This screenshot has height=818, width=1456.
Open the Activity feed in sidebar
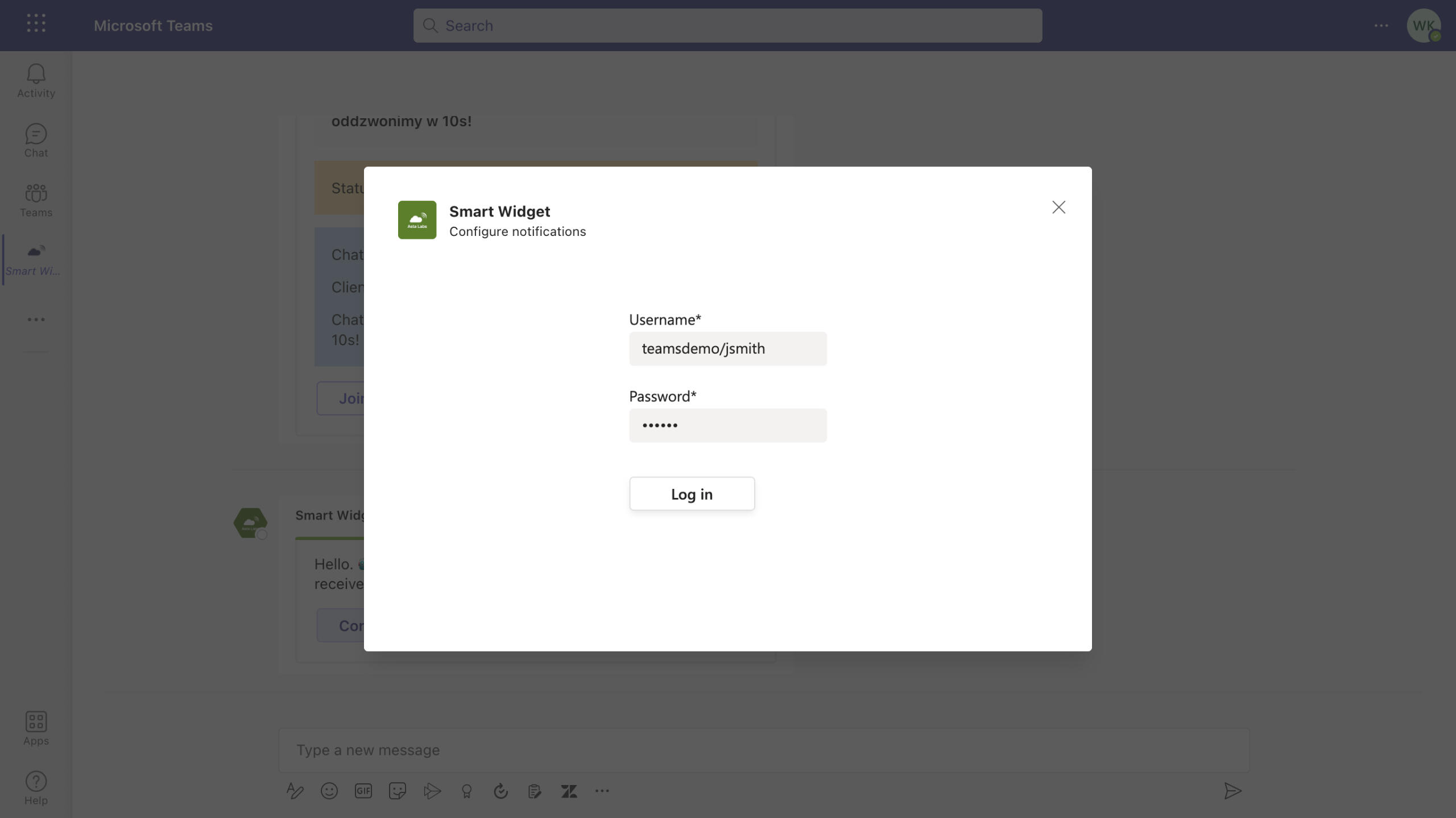tap(36, 81)
